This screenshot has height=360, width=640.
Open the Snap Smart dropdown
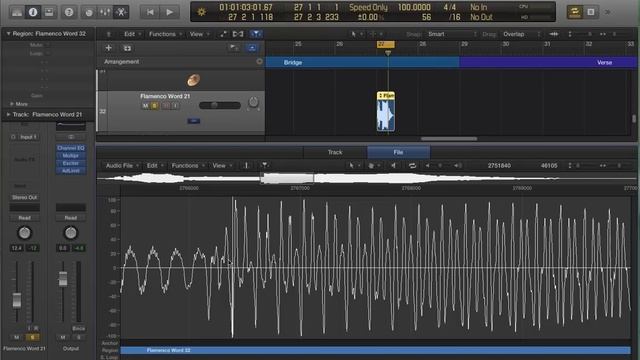click(452, 34)
